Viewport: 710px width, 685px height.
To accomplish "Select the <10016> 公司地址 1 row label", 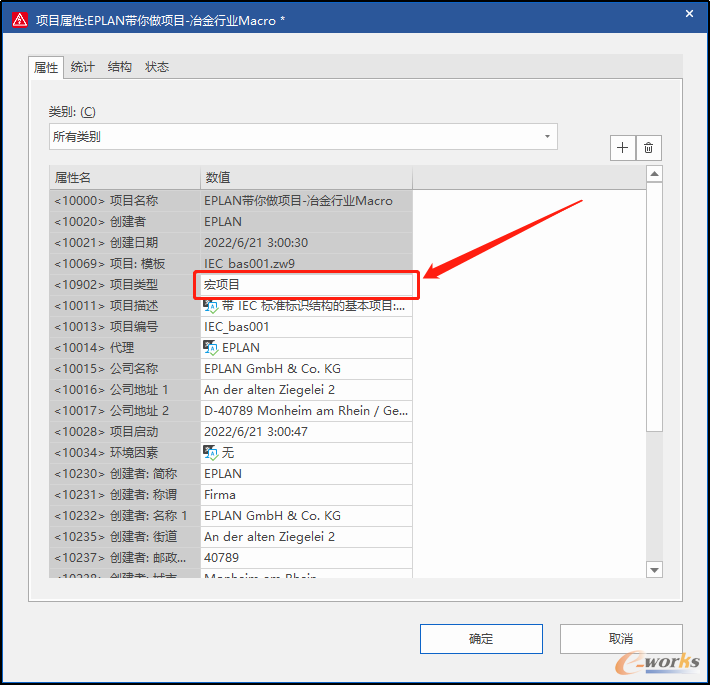I will coord(125,390).
